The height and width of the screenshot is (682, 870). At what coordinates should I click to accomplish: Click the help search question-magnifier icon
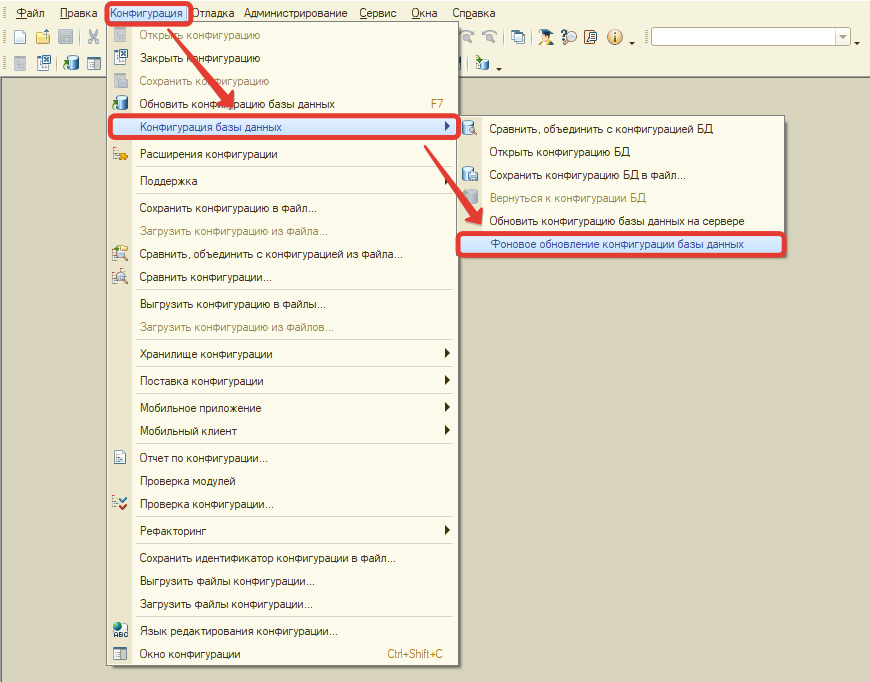point(568,37)
